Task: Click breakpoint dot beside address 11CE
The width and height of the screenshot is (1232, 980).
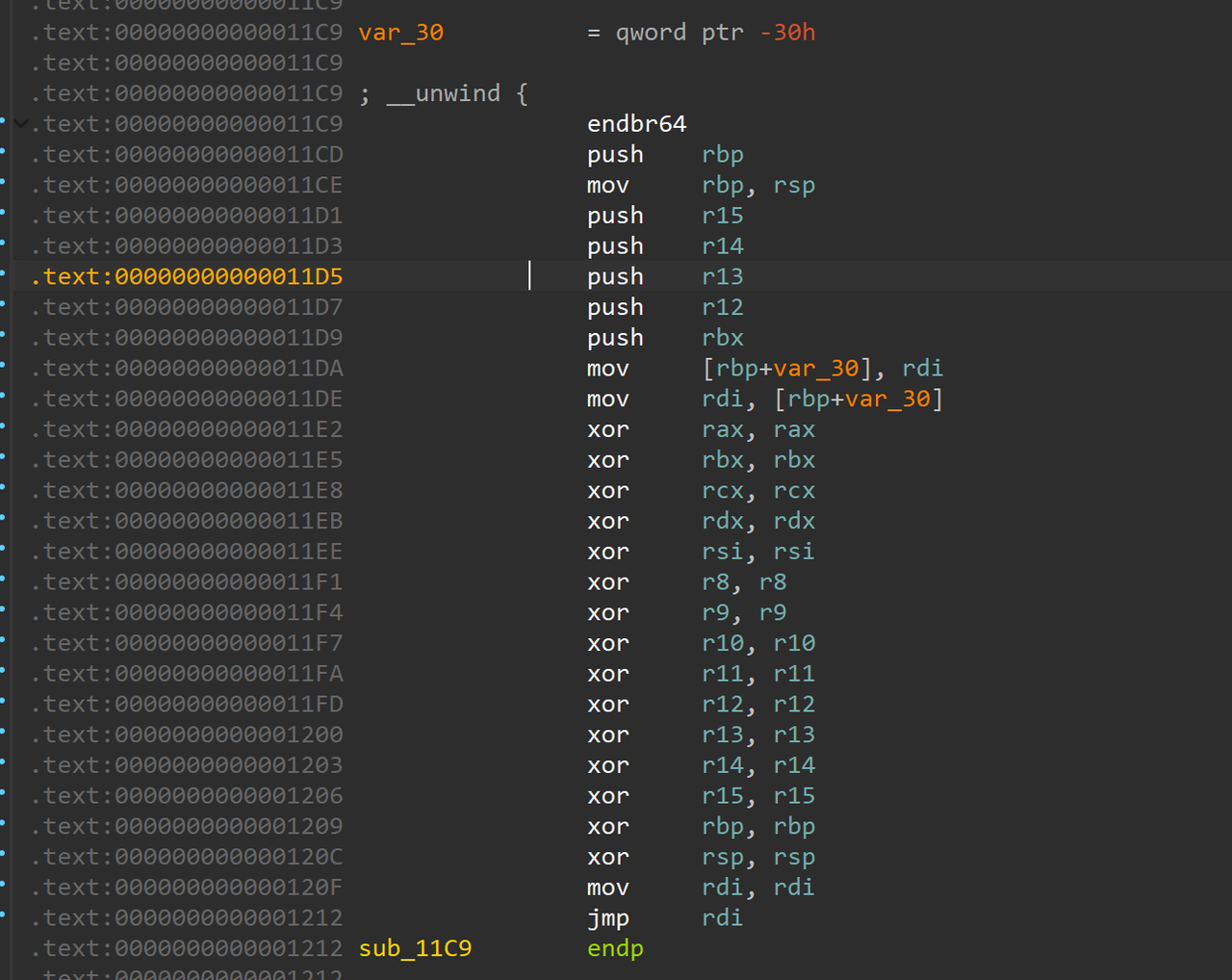Action: [3, 182]
